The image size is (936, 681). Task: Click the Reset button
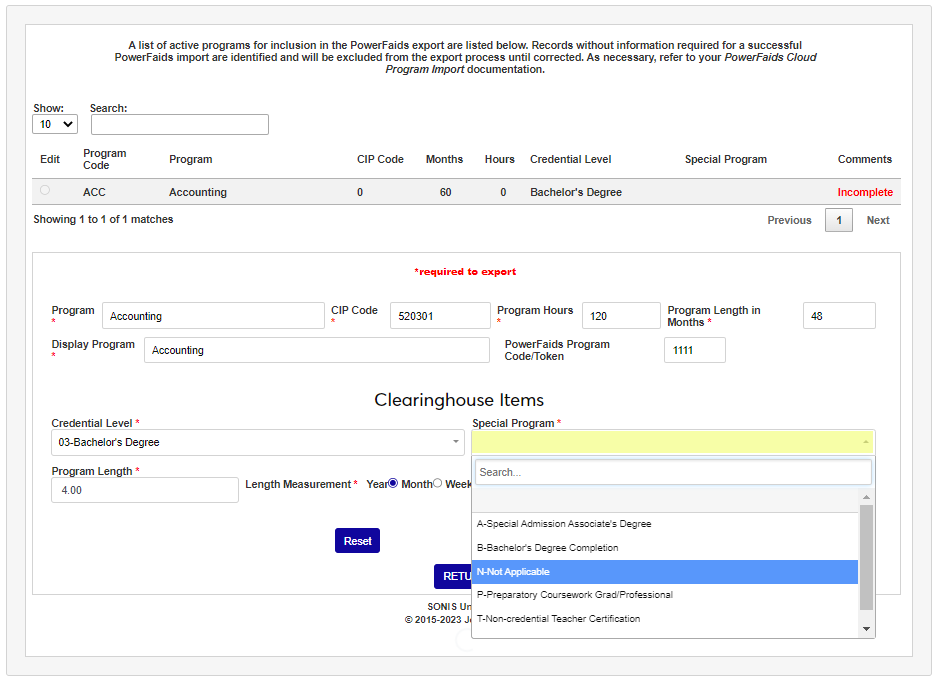pos(357,541)
